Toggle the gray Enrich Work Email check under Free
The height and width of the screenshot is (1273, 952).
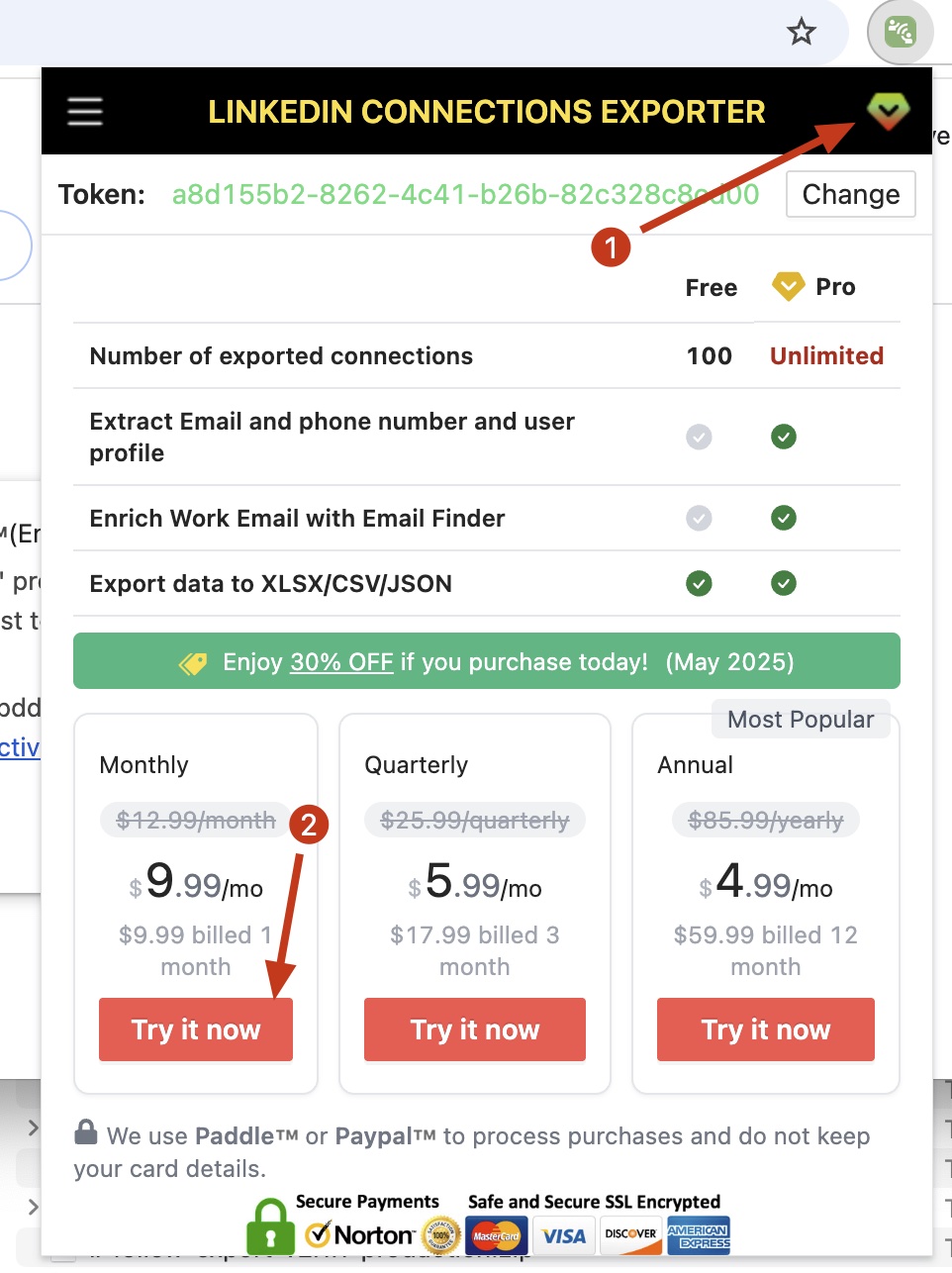[x=699, y=518]
